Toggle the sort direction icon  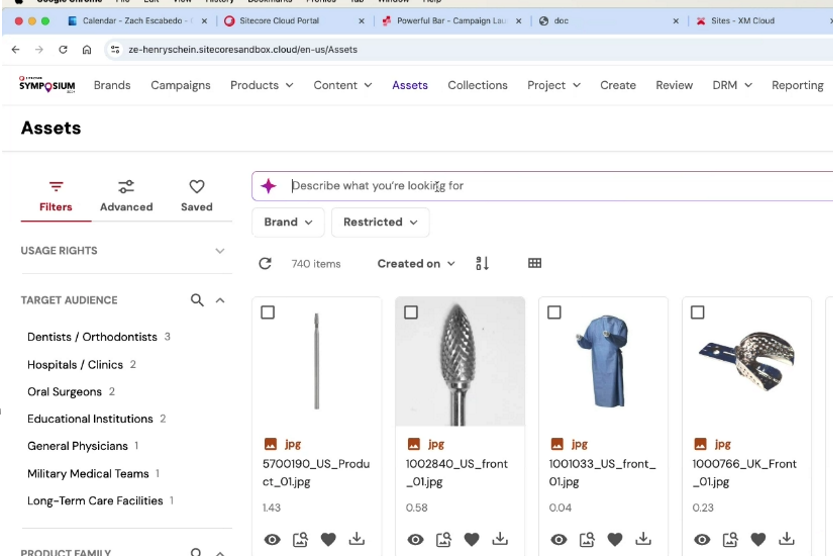[x=482, y=263]
